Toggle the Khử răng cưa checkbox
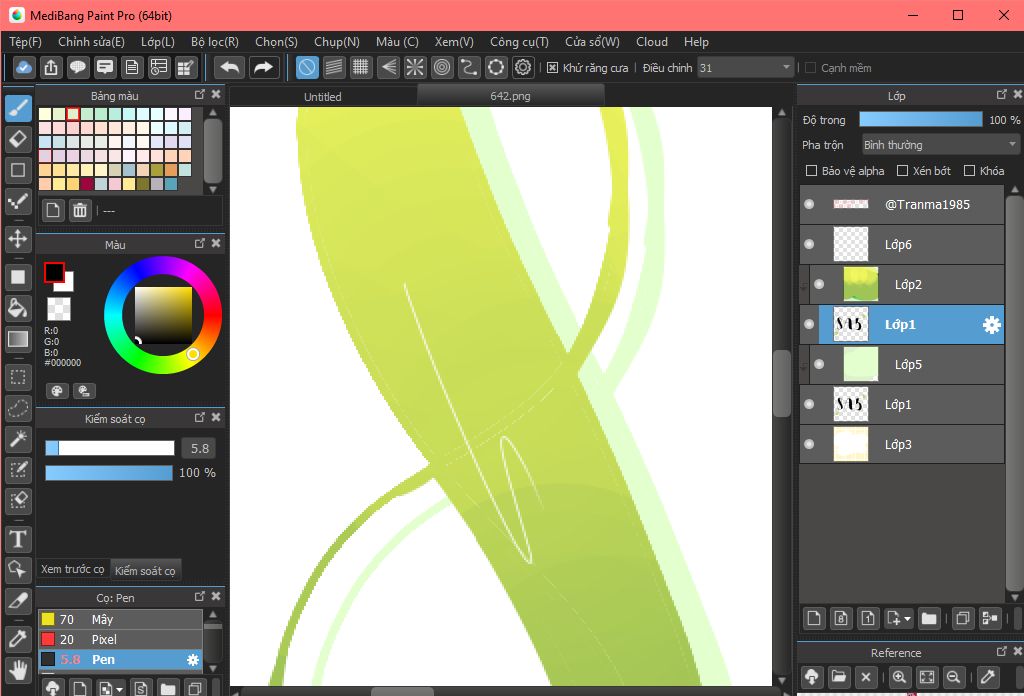1024x696 pixels. click(552, 68)
